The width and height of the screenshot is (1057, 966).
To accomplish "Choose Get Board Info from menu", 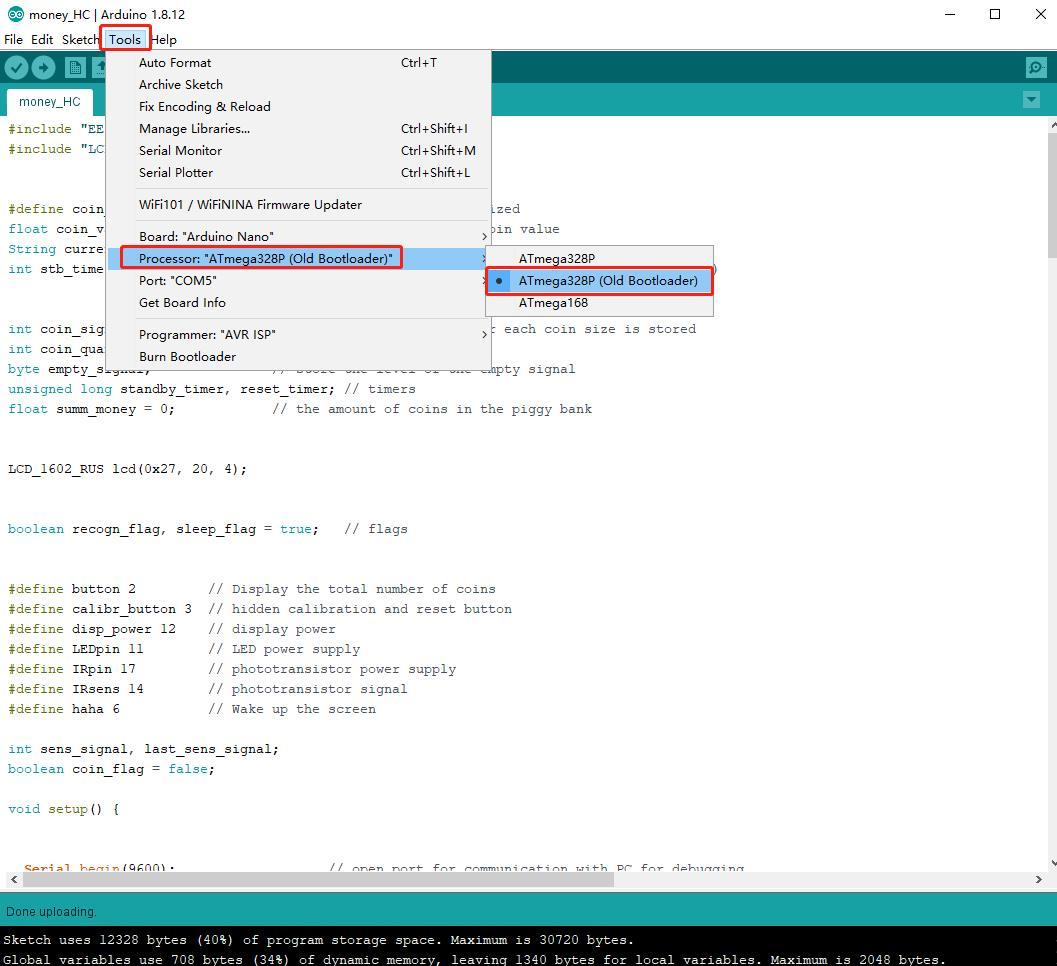I will [299, 303].
